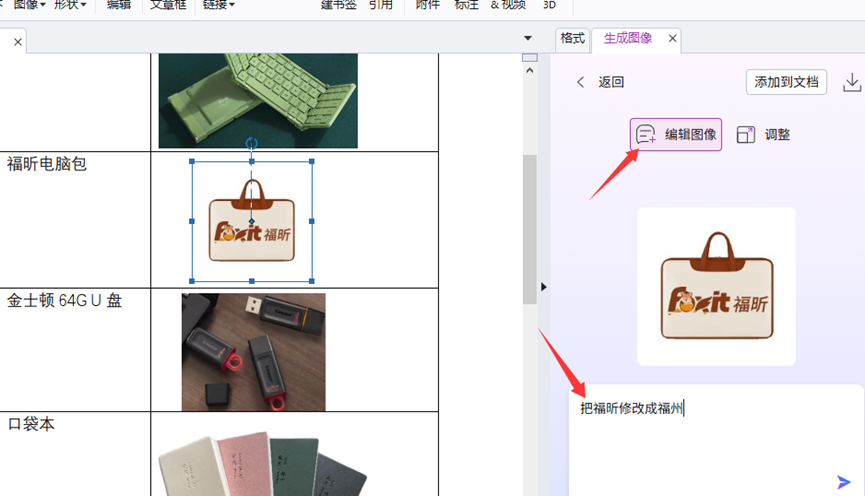Close the document tab
Viewport: 865px width, 496px height.
(18, 42)
